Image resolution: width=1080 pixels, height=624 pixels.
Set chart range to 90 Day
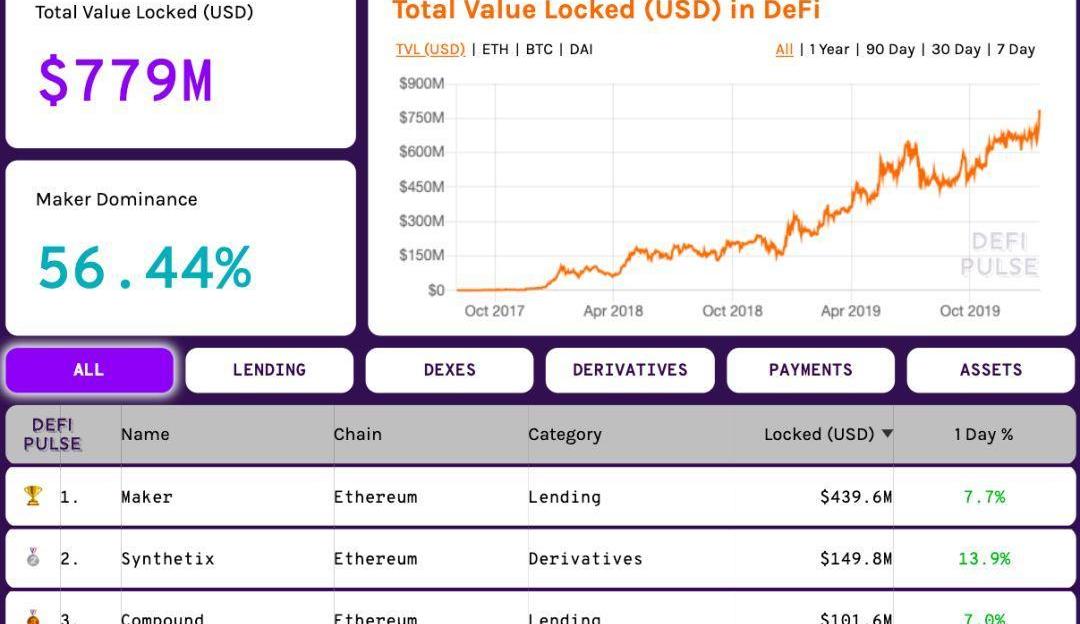click(890, 49)
